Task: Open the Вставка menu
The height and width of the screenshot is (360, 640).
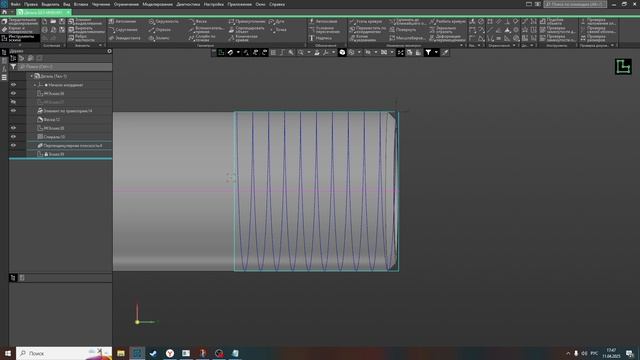Action: click(x=81, y=4)
